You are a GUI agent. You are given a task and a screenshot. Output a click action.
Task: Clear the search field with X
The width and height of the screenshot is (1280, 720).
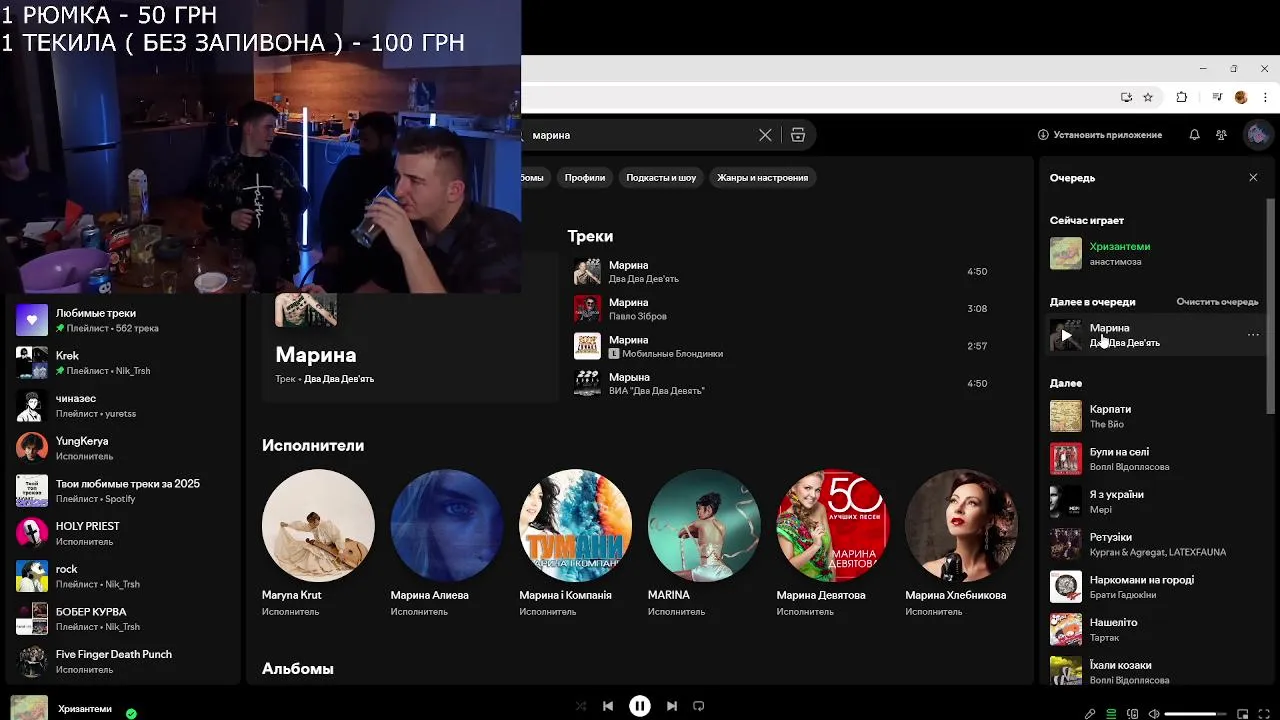pyautogui.click(x=765, y=135)
